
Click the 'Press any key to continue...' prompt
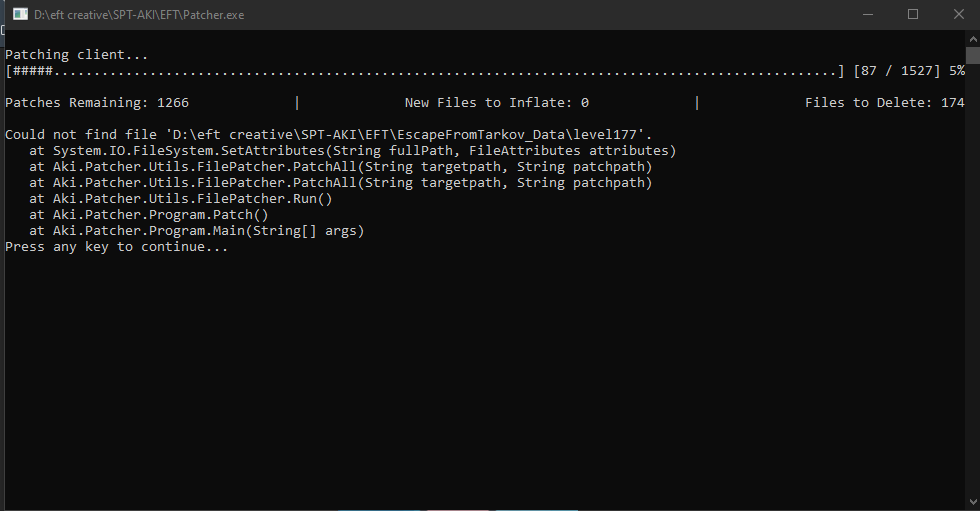click(x=116, y=247)
